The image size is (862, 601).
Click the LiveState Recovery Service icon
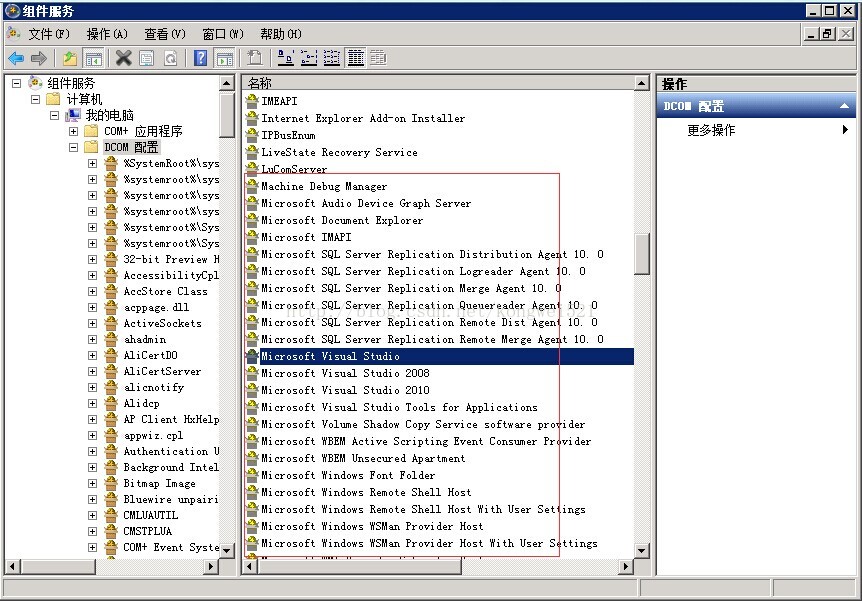[x=252, y=152]
